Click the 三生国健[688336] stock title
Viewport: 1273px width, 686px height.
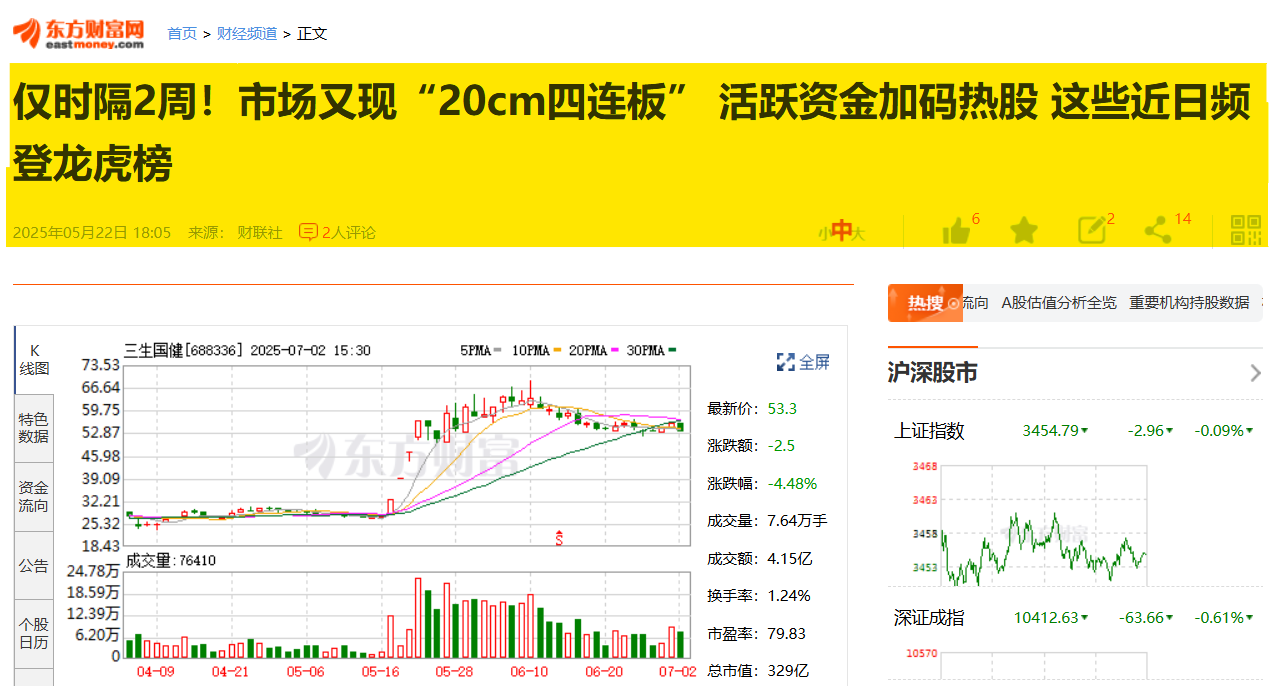[184, 350]
